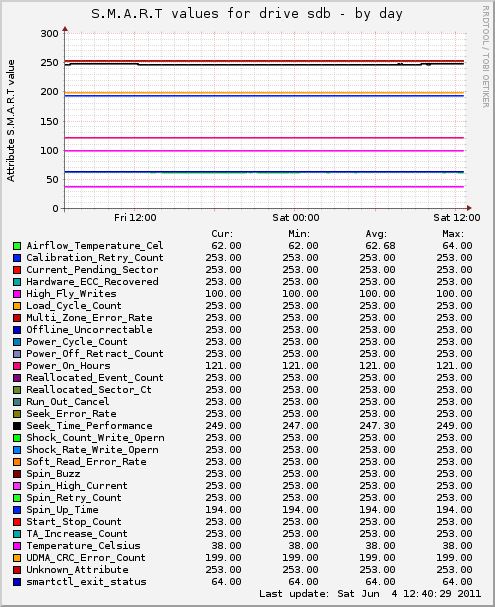Click the Sat 00:00 time axis label
495x607 pixels.
point(296,218)
